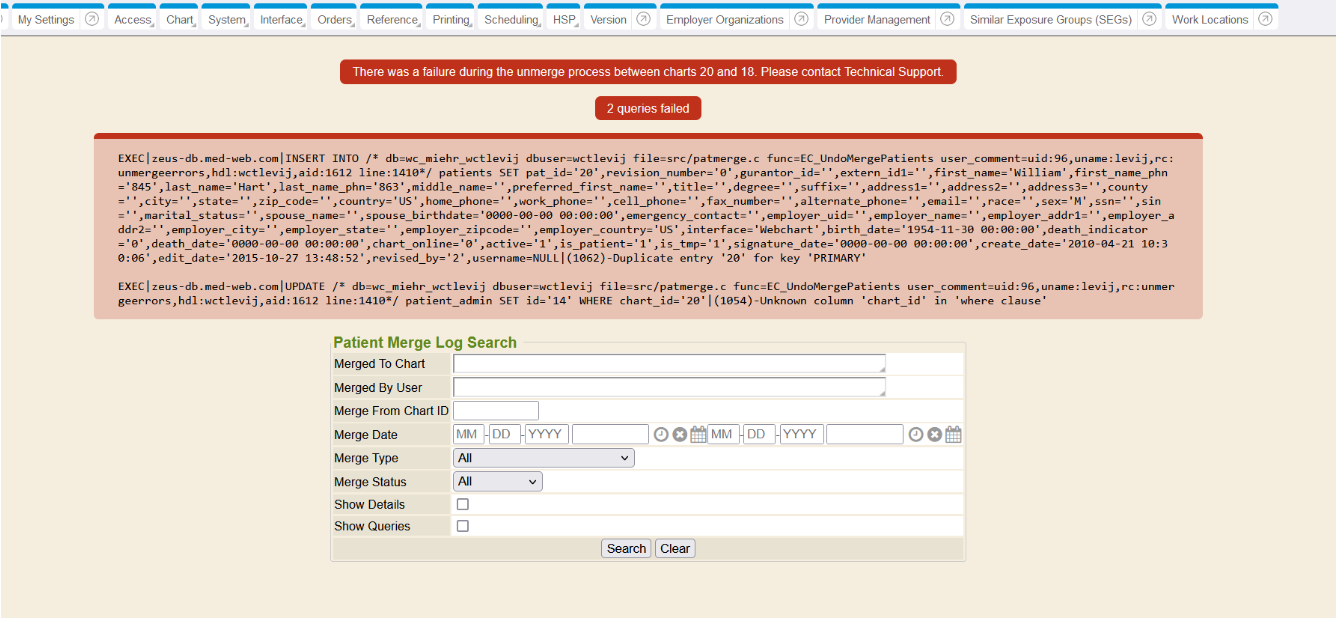
Task: Click the Clear button
Action: tap(675, 549)
